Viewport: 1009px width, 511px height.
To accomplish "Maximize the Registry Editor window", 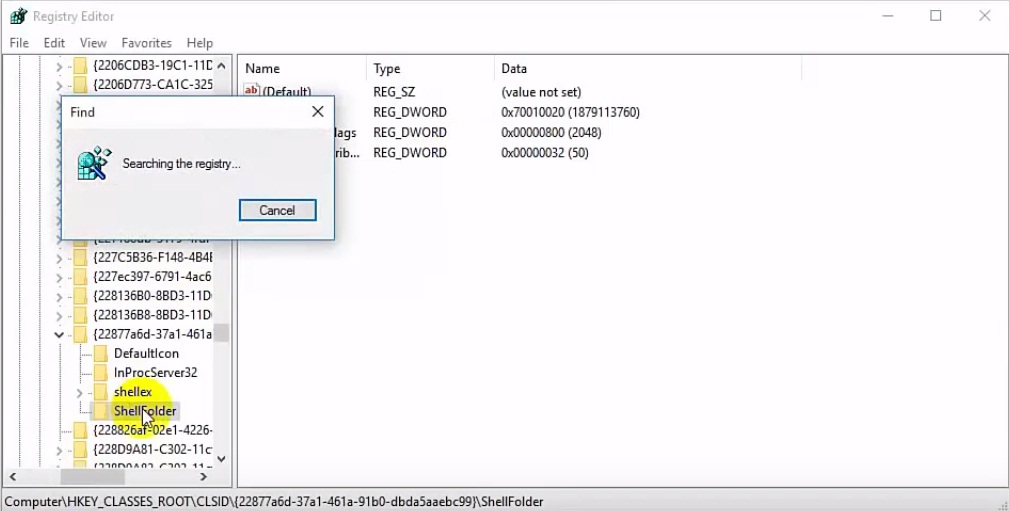I will tap(936, 16).
